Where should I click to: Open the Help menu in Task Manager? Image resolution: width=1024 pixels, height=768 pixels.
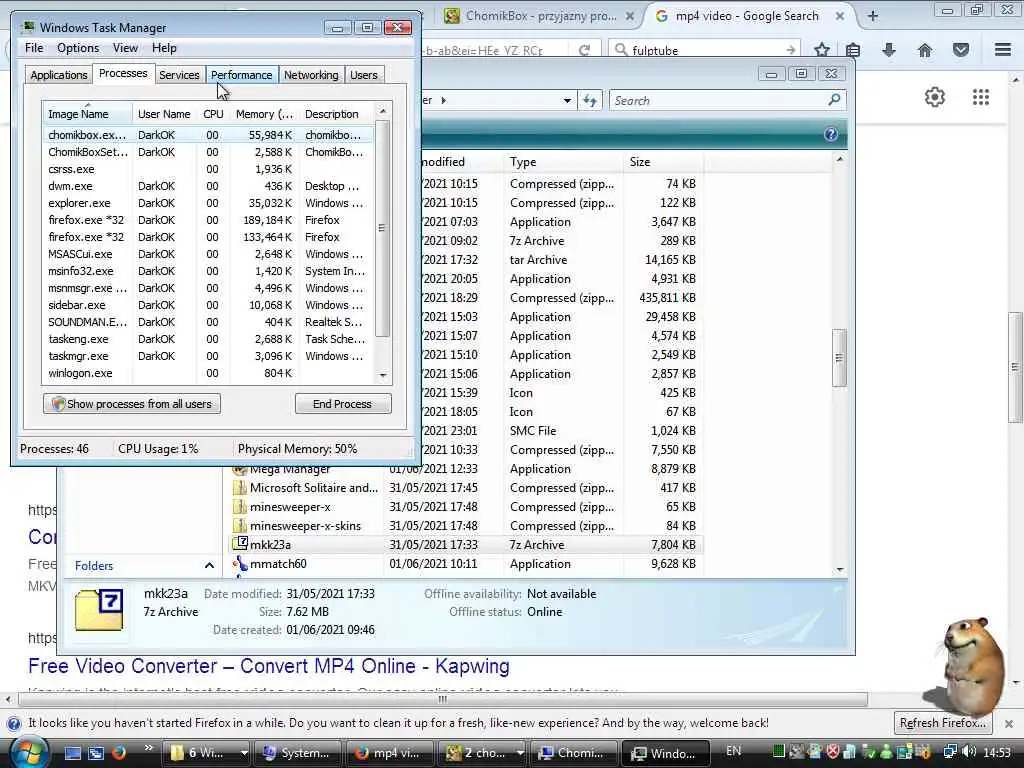tap(164, 48)
